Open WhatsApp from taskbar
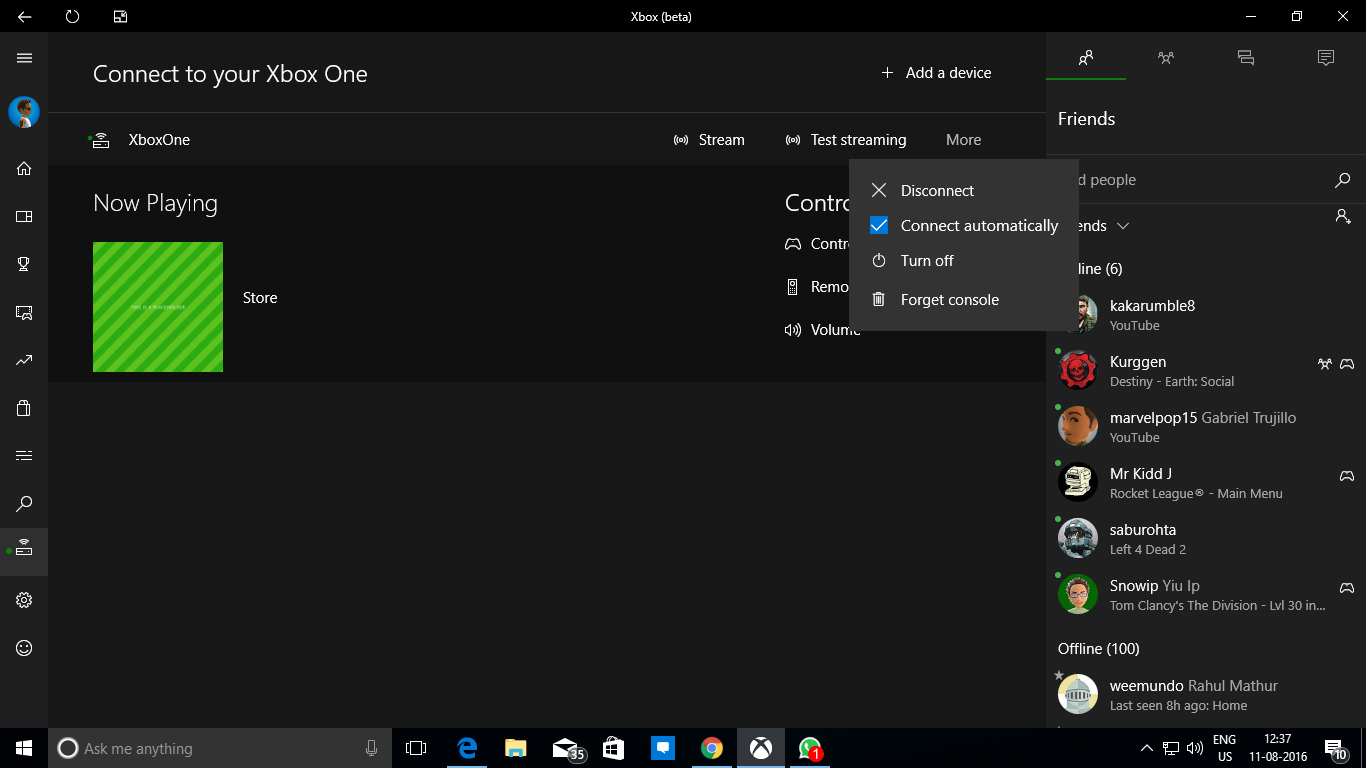 pyautogui.click(x=810, y=748)
